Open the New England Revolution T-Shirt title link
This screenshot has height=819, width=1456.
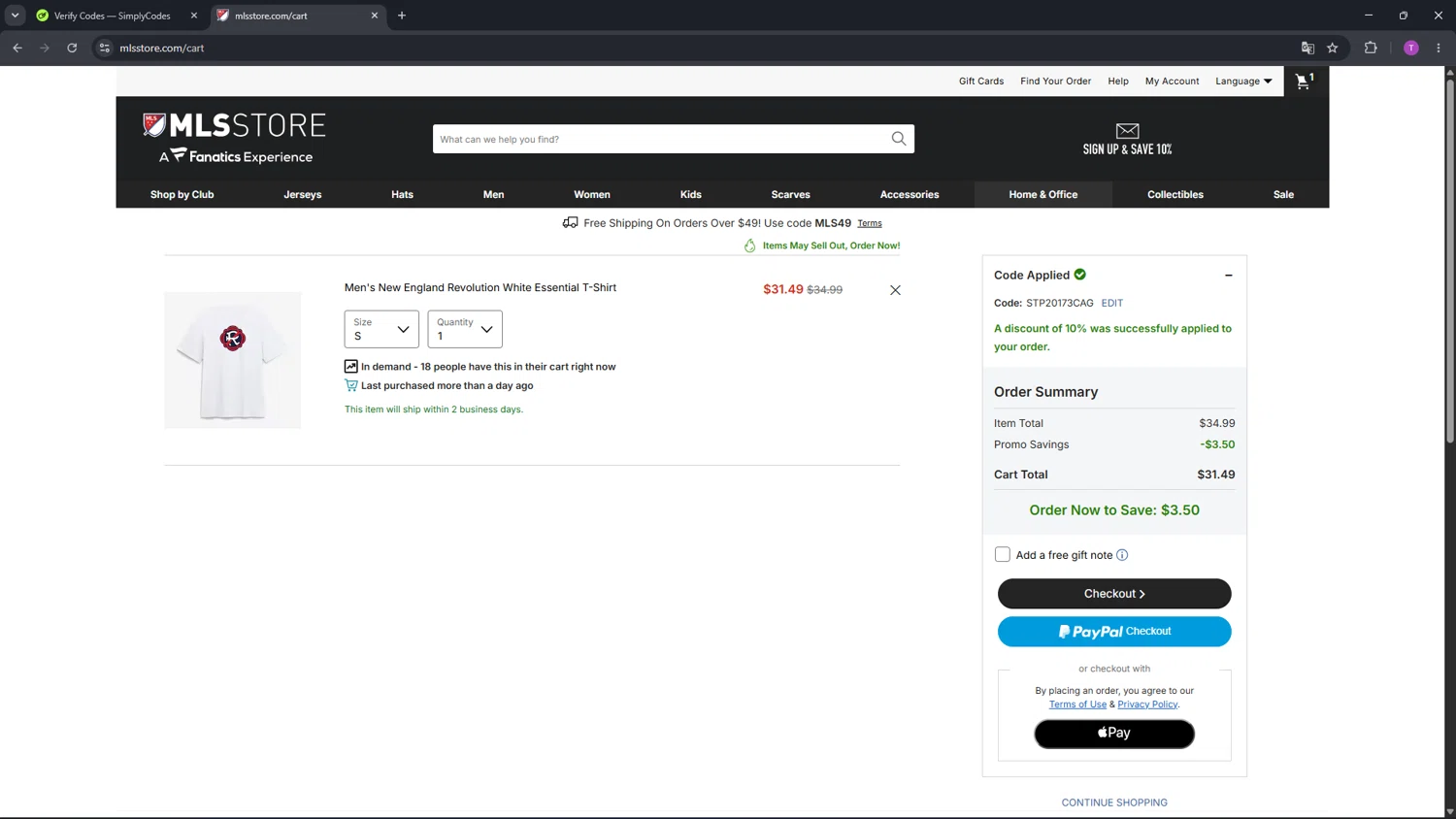[480, 288]
